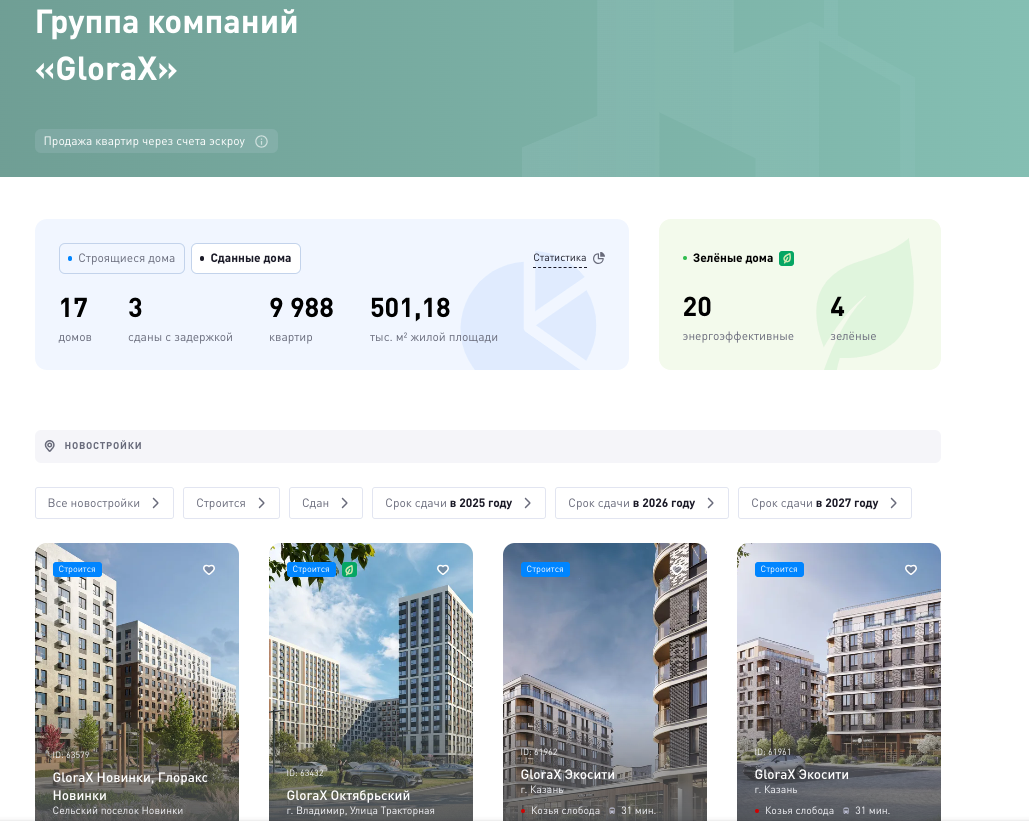
Task: Open Все новостройки filter
Action: (104, 503)
